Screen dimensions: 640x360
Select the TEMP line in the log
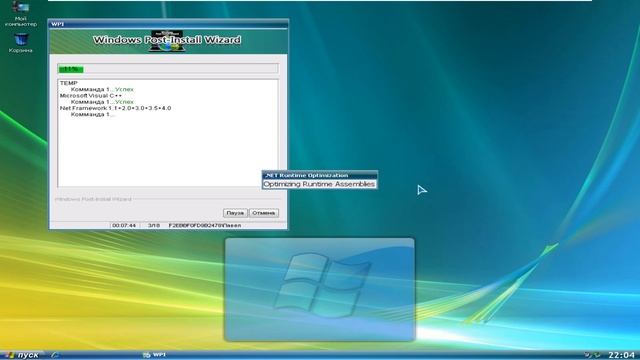[69, 83]
